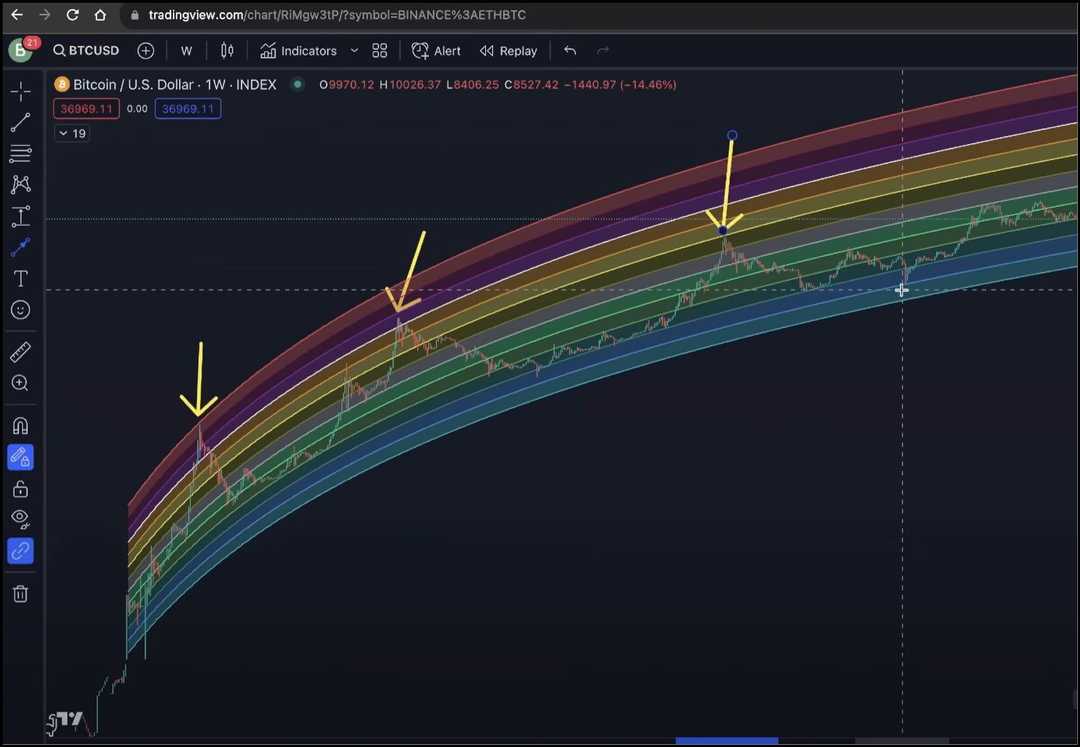Viewport: 1080px width, 747px height.
Task: Select the Crosshair cursor tool
Action: coord(20,90)
